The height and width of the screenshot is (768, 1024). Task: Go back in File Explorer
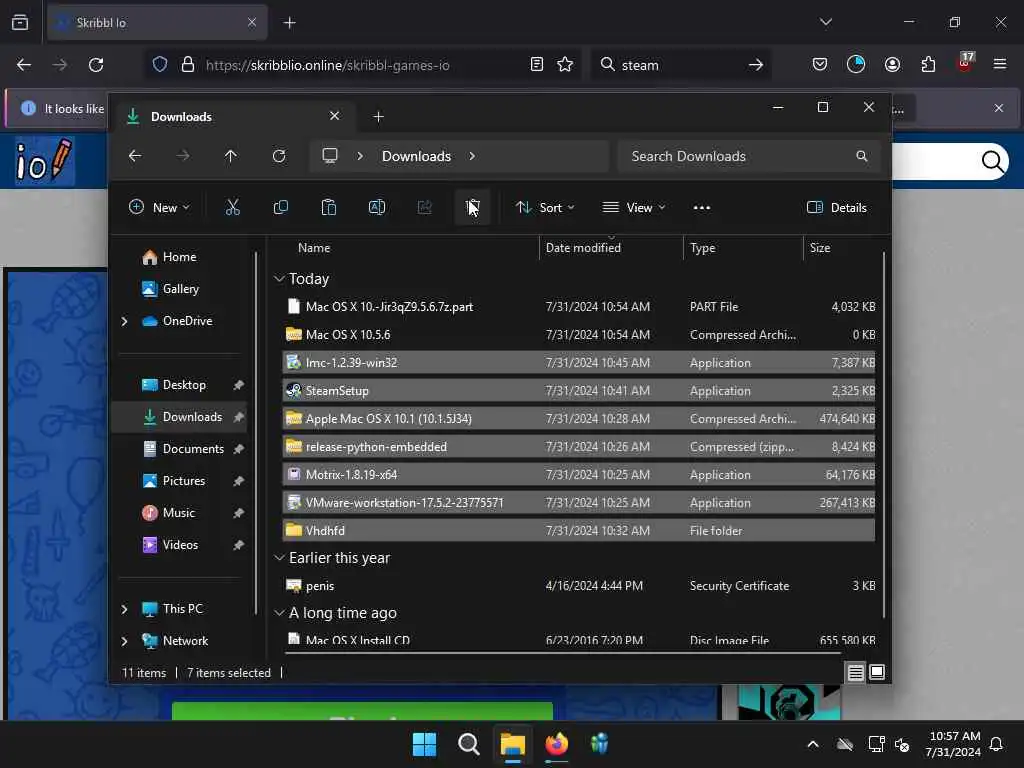tap(135, 156)
